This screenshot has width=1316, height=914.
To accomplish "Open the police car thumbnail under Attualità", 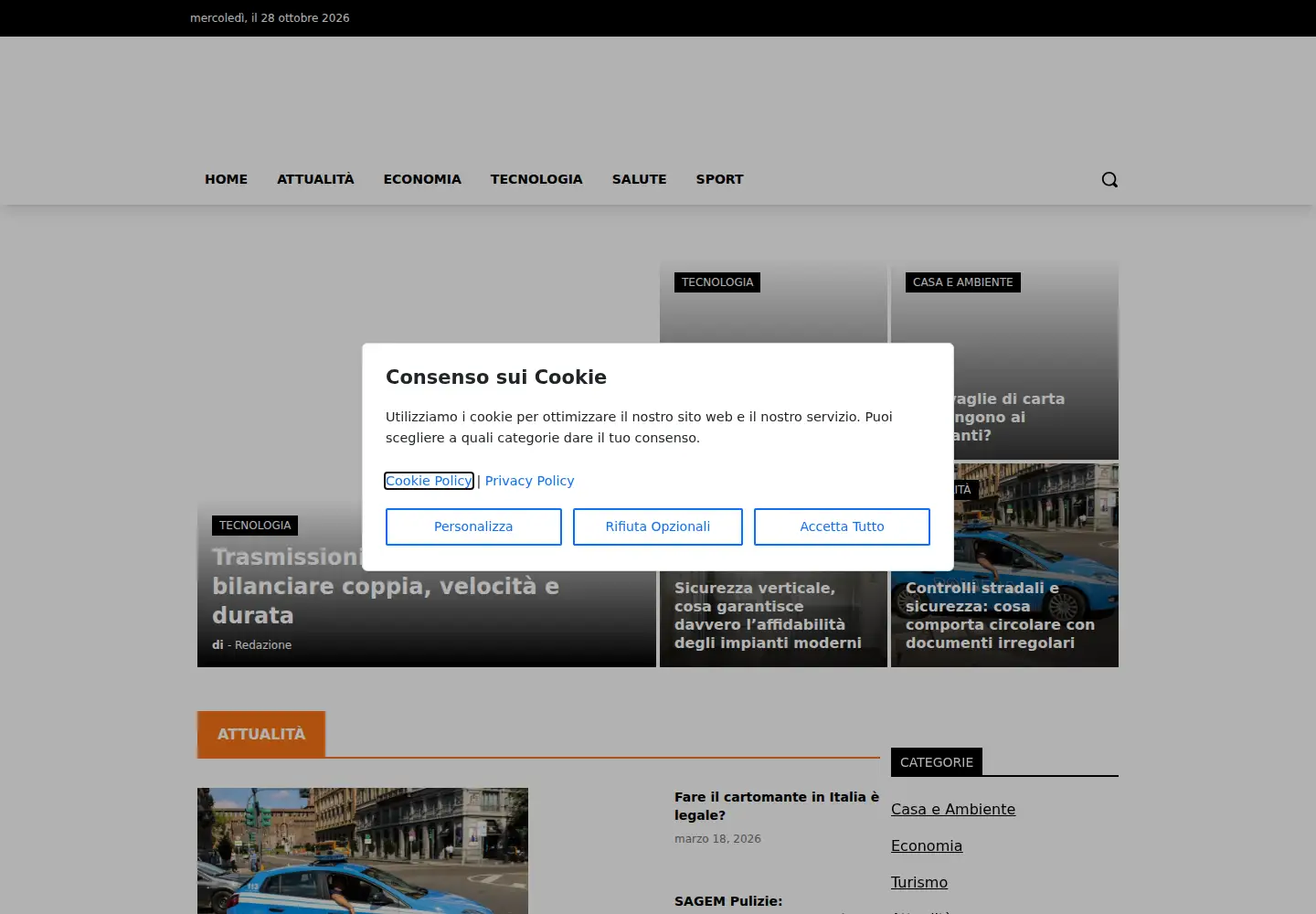I will point(363,851).
